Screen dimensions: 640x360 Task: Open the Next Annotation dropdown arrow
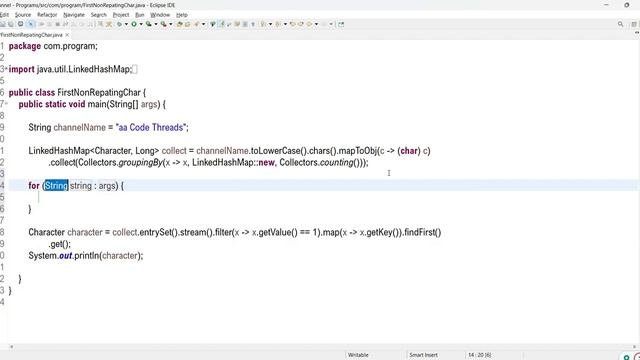tap(270, 24)
